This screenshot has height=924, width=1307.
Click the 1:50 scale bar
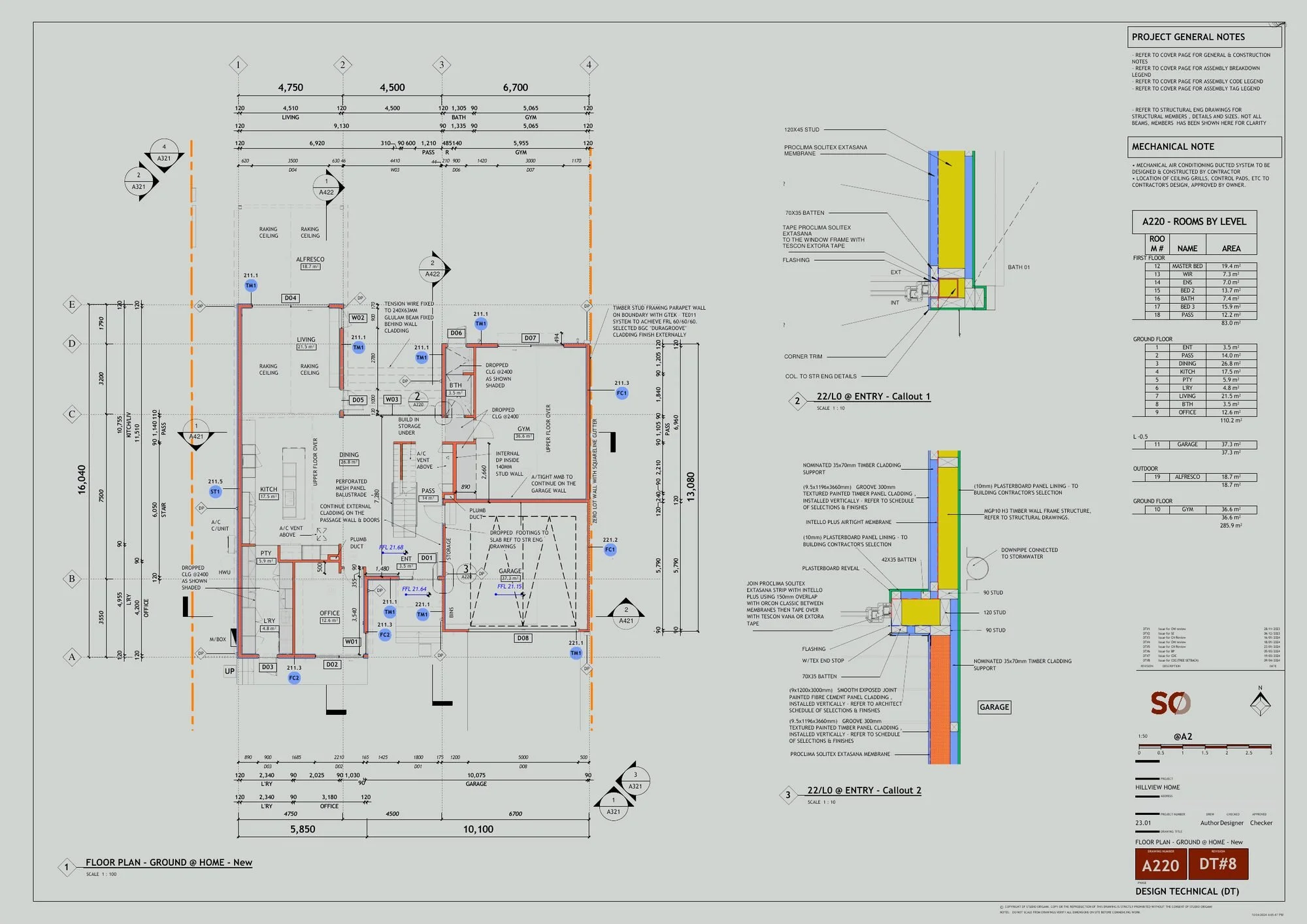[1204, 746]
